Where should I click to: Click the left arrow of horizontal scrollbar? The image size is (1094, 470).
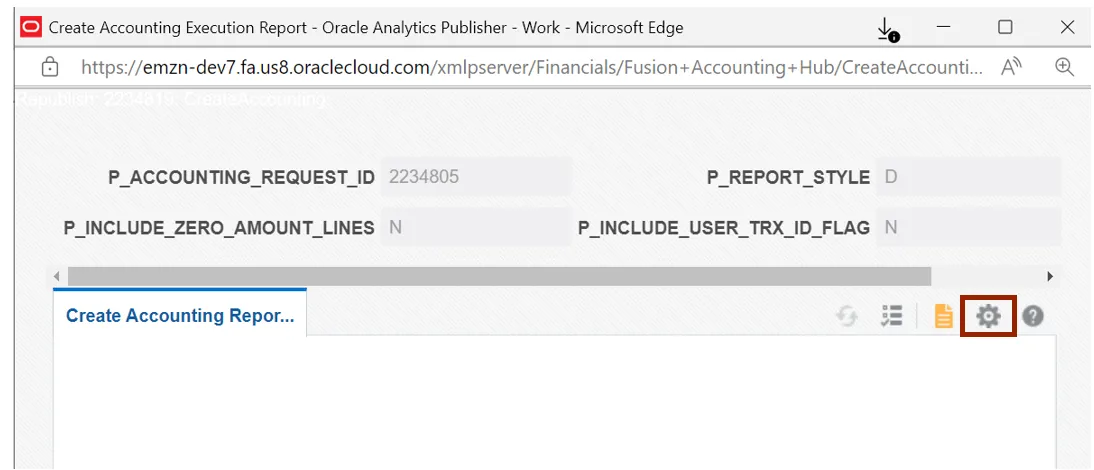[58, 276]
